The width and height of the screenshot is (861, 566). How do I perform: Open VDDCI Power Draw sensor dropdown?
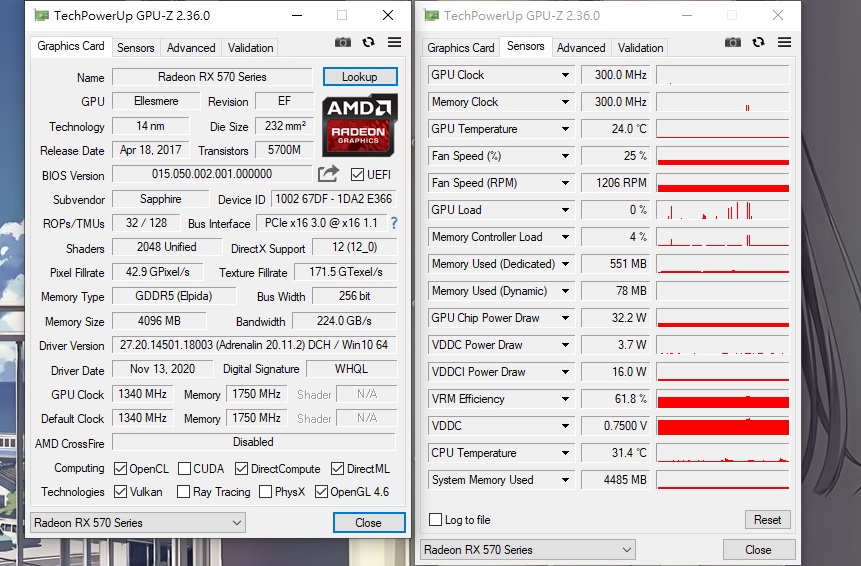click(565, 372)
